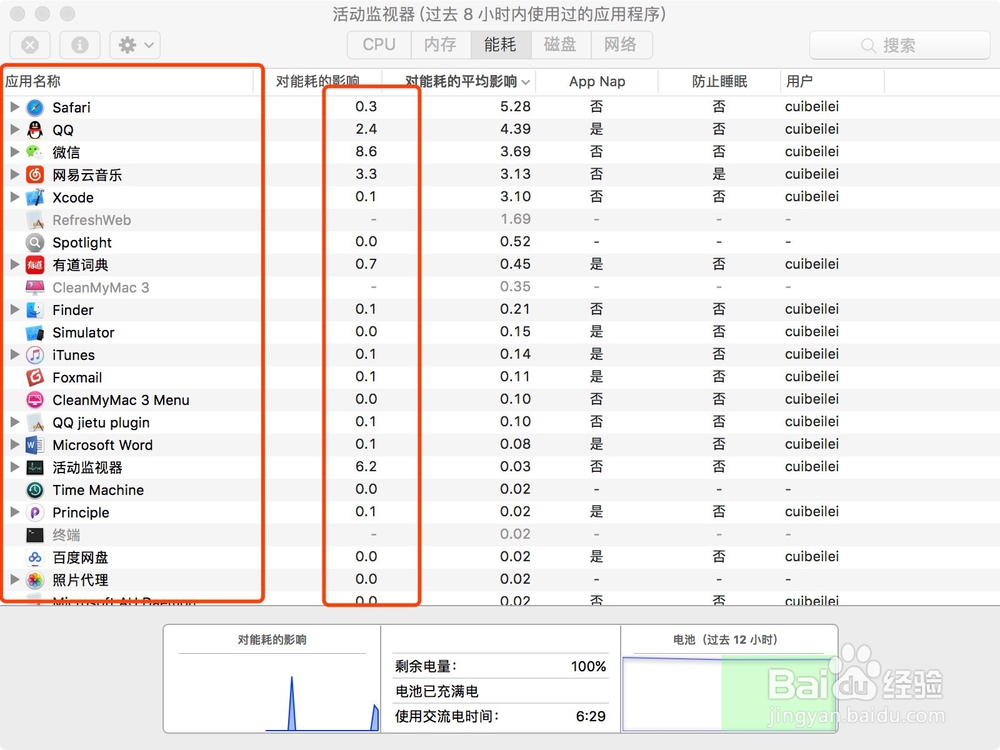Click the Safari app icon

click(x=35, y=107)
